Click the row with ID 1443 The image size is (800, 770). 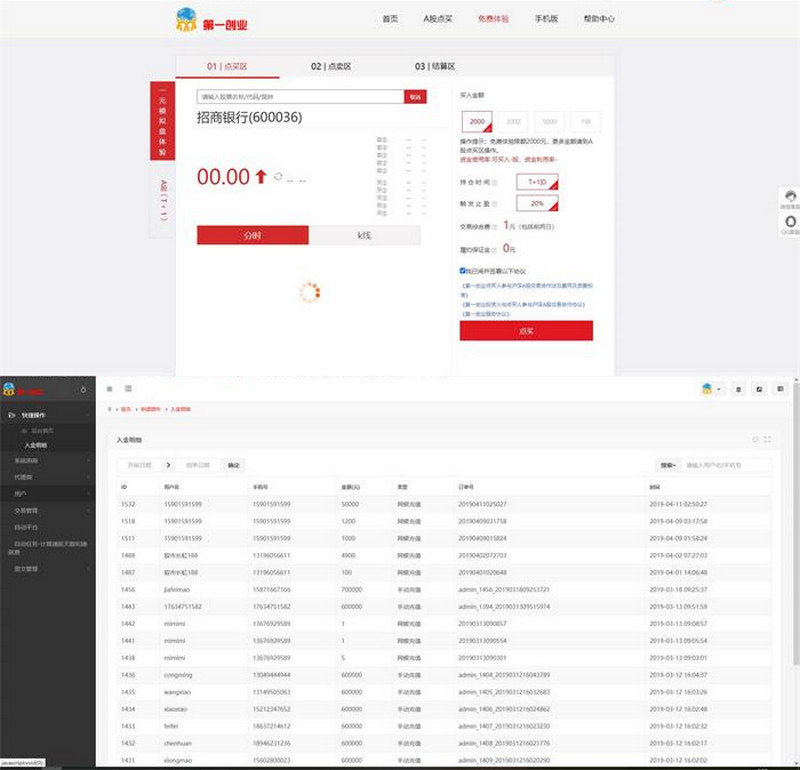coord(444,607)
